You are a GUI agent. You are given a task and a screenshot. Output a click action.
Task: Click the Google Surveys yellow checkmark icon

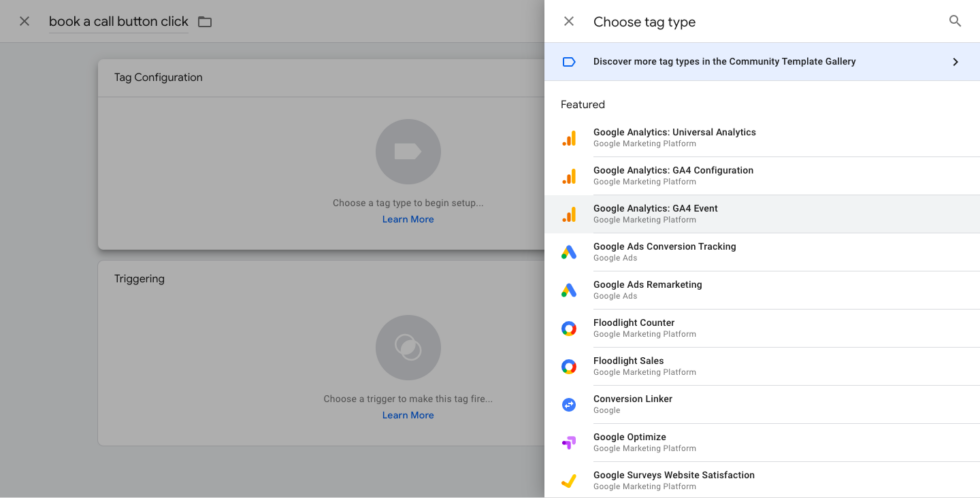point(569,481)
